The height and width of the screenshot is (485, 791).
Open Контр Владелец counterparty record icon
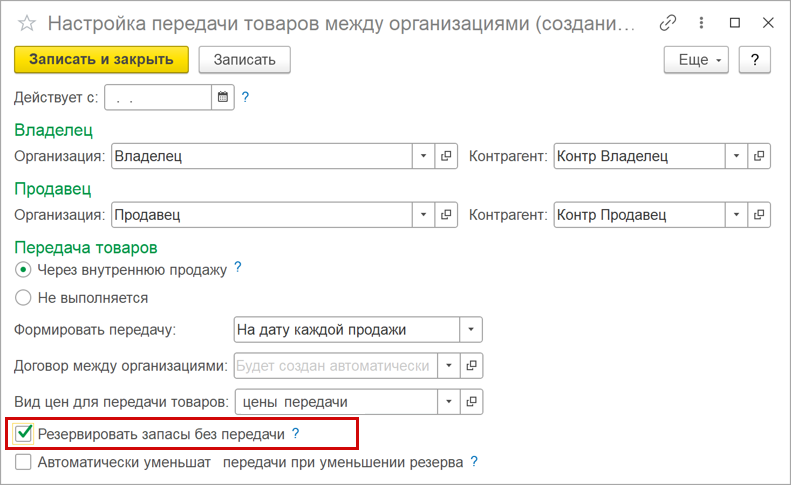point(759,156)
